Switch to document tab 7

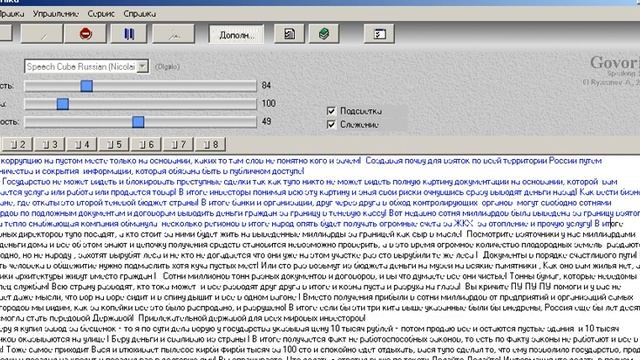click(178, 144)
